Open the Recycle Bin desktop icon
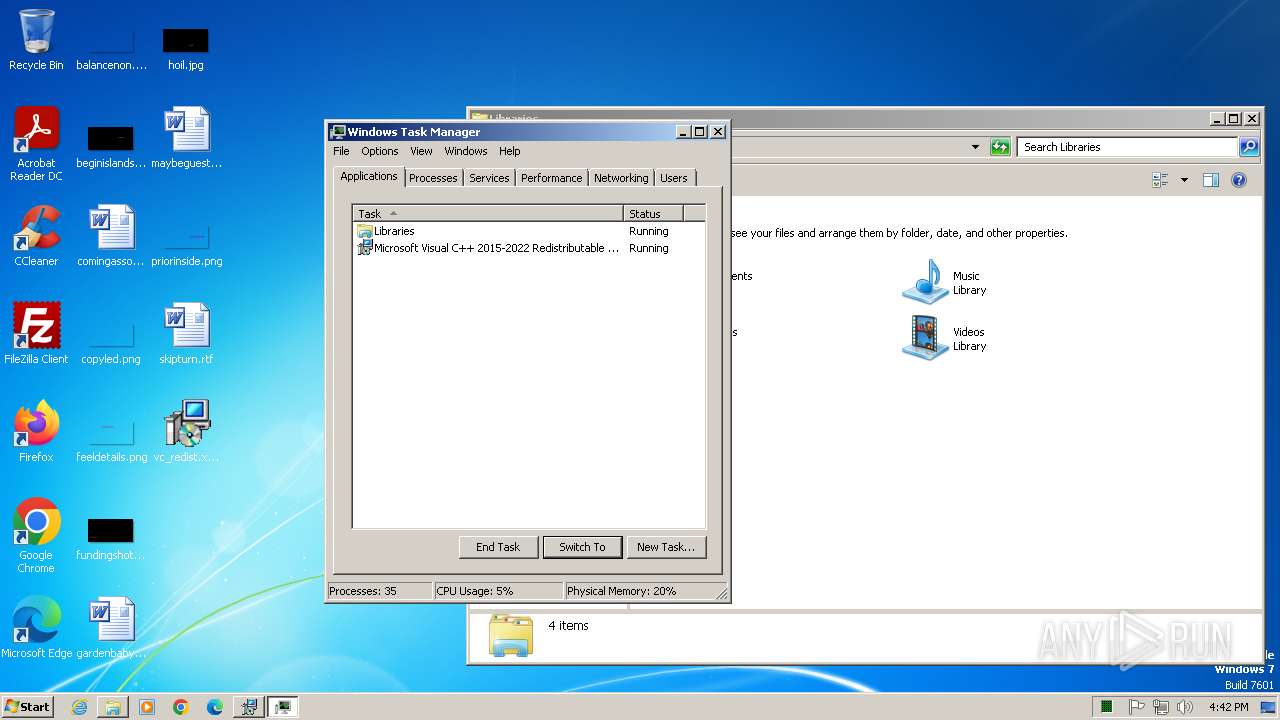 click(36, 40)
